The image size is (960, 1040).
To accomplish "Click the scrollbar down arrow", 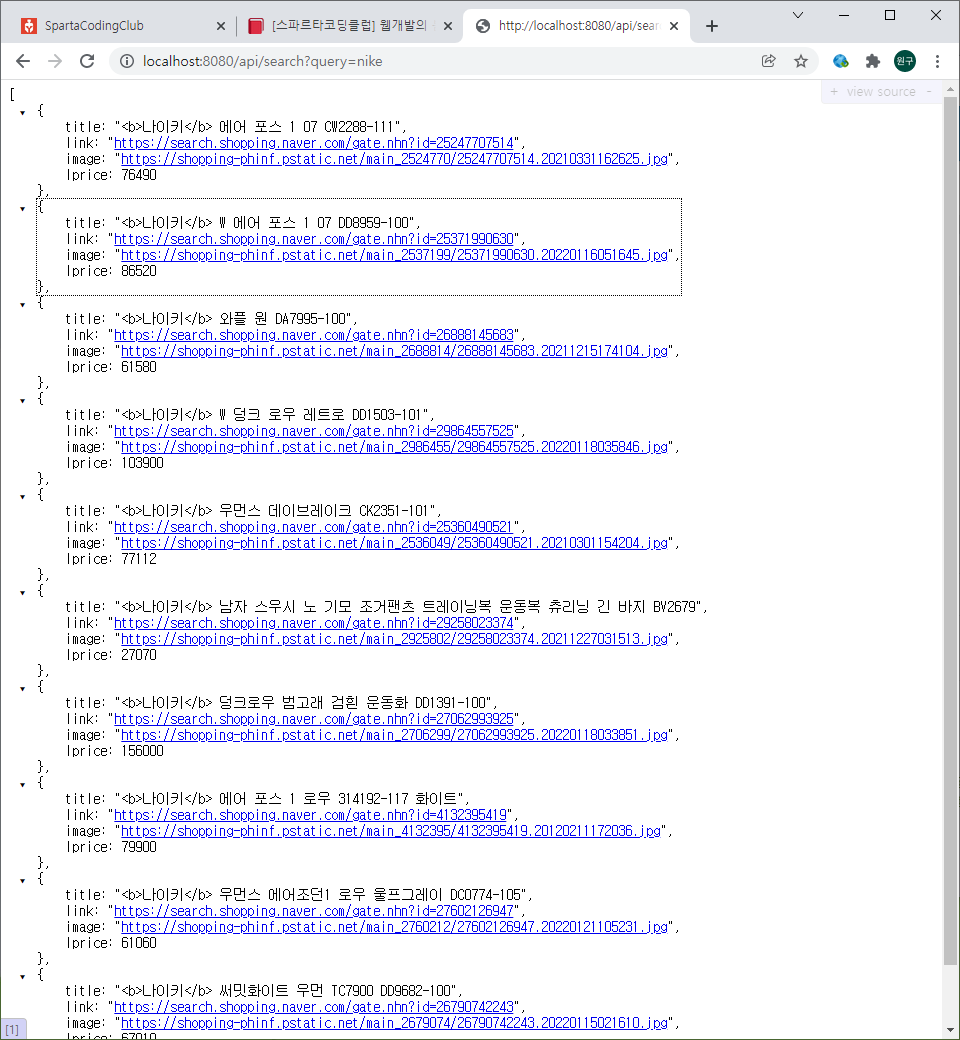I will point(950,1032).
